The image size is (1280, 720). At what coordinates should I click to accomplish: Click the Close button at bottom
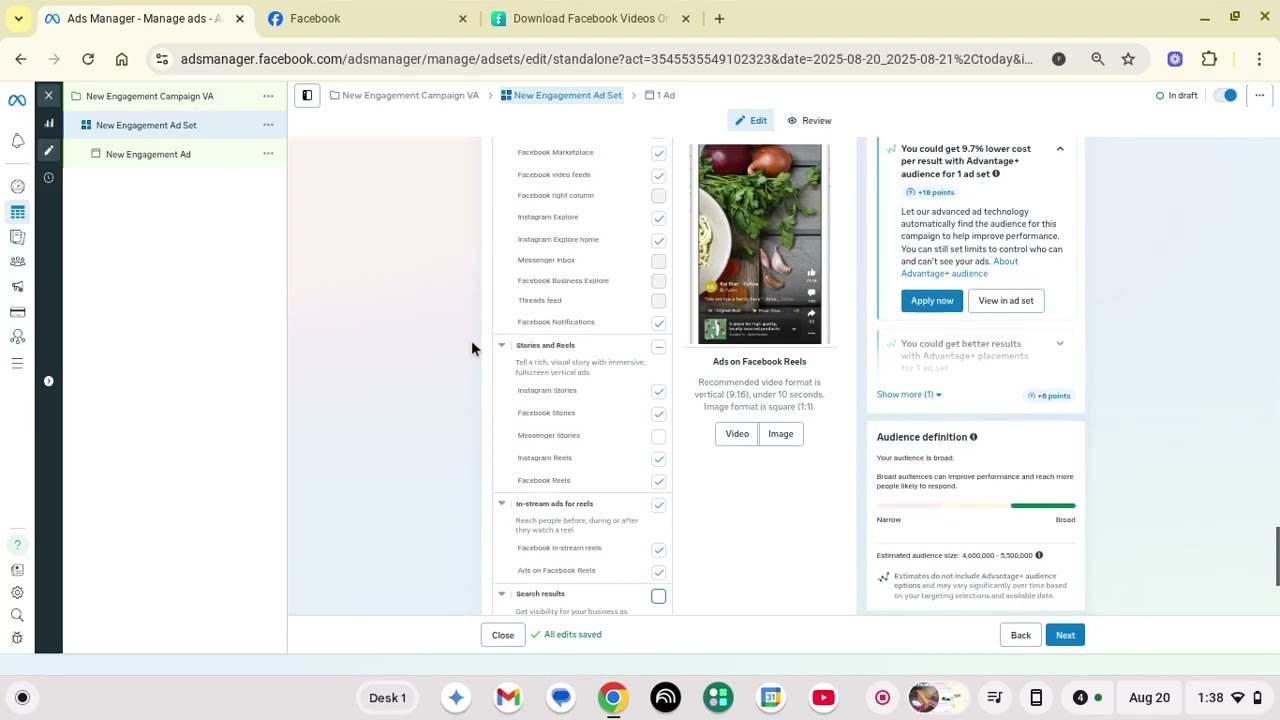(x=503, y=635)
